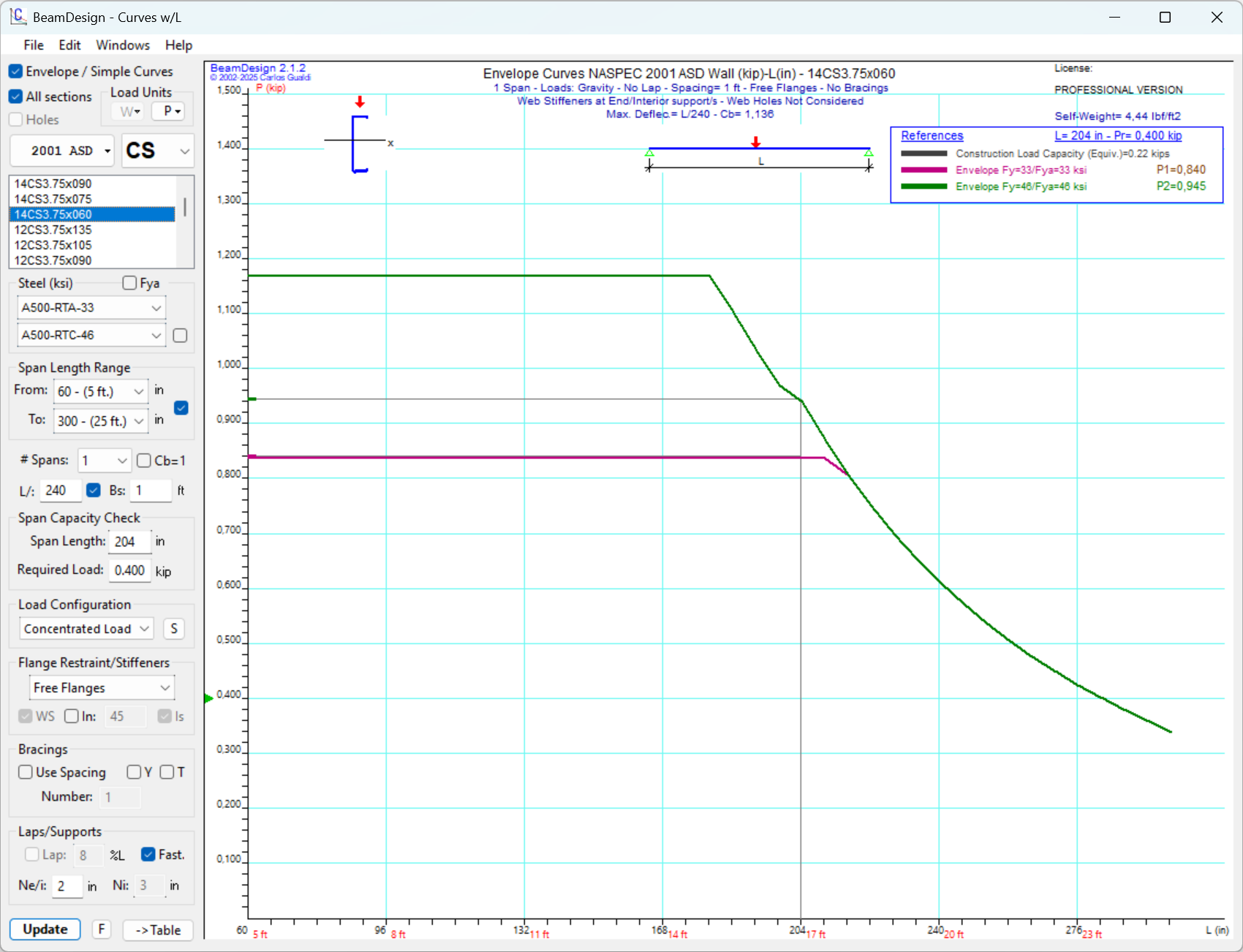Click the green required-load marker on the Y axis
Image resolution: width=1243 pixels, height=952 pixels.
[208, 698]
